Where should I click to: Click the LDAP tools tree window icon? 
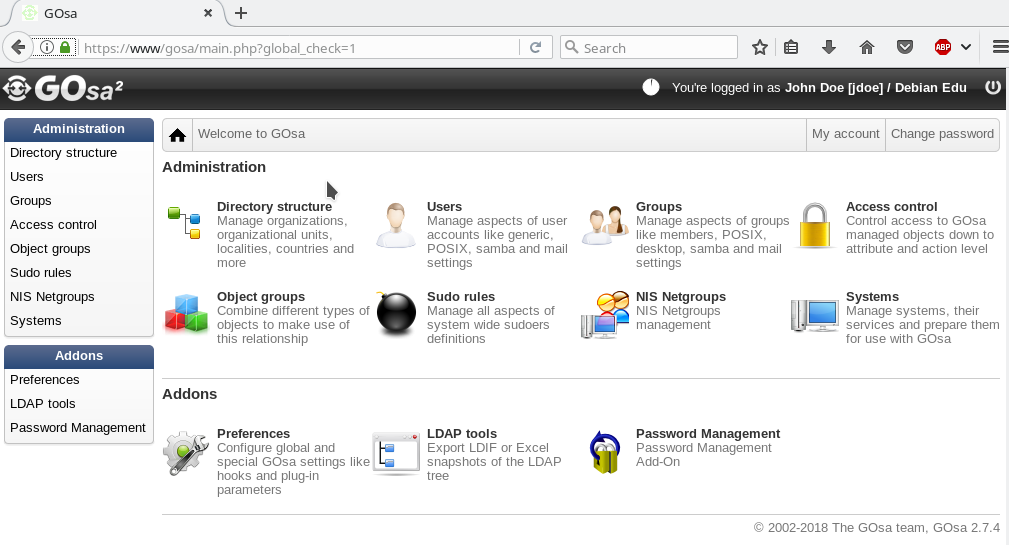click(x=396, y=454)
